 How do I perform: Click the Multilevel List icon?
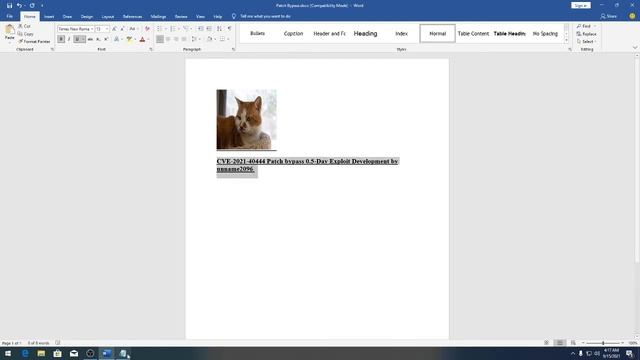[x=186, y=29]
